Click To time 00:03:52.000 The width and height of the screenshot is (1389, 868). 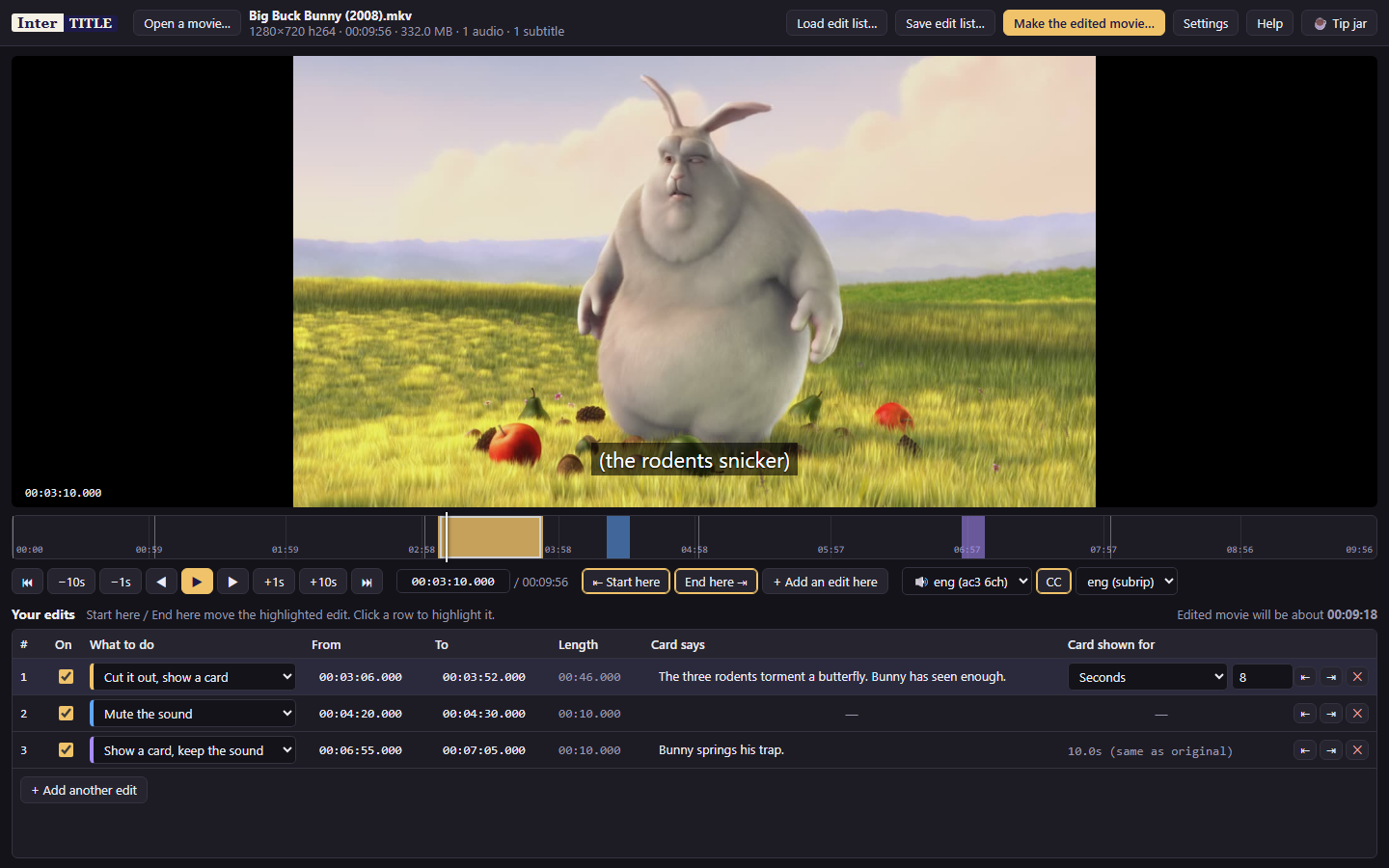pyautogui.click(x=484, y=677)
